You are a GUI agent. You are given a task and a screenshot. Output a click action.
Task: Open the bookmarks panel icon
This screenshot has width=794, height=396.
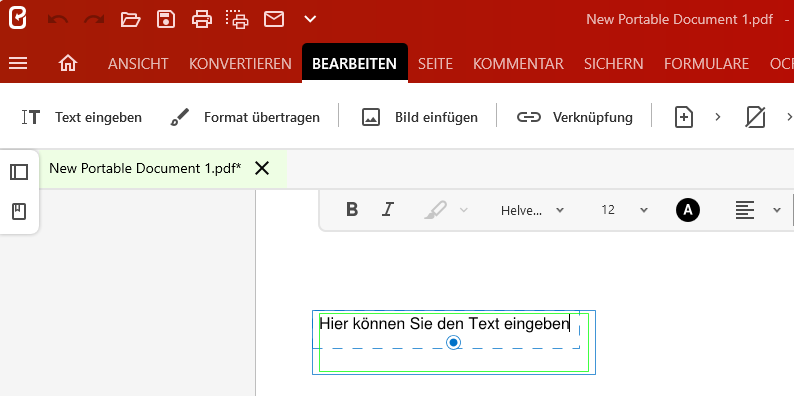(19, 212)
